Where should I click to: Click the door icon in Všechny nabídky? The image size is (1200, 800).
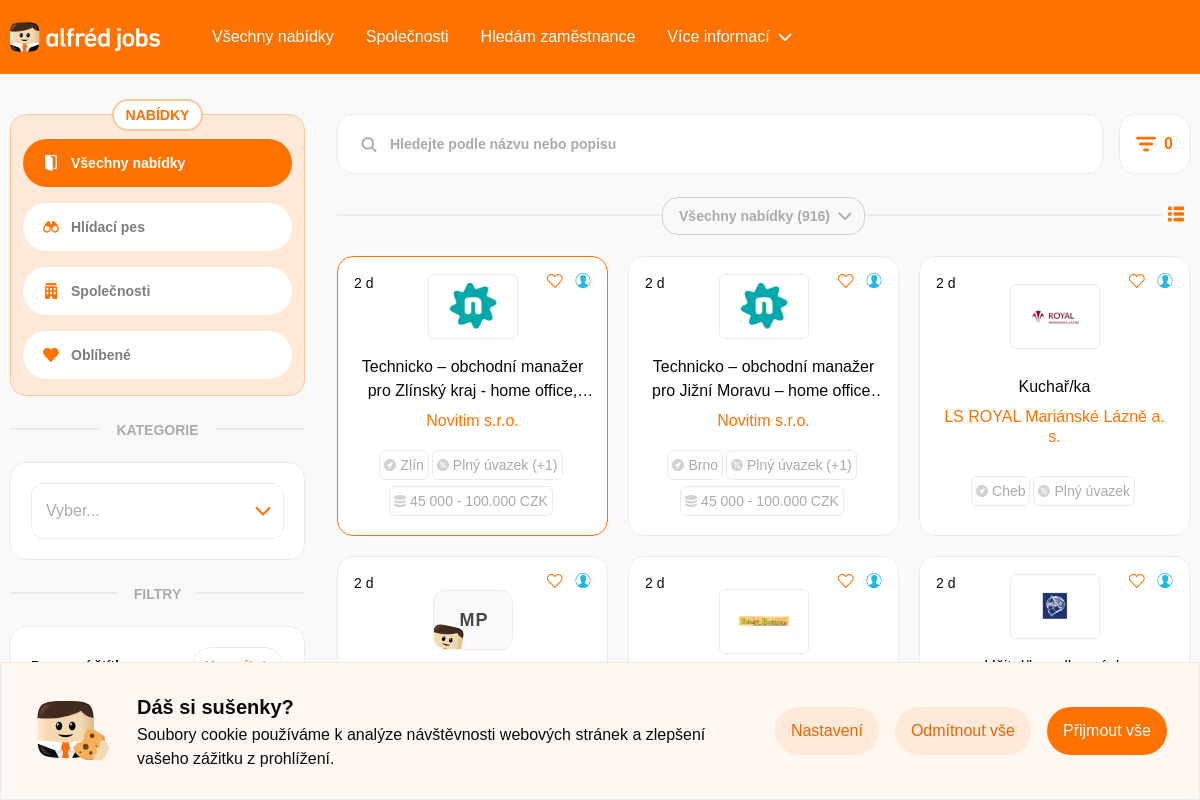51,163
